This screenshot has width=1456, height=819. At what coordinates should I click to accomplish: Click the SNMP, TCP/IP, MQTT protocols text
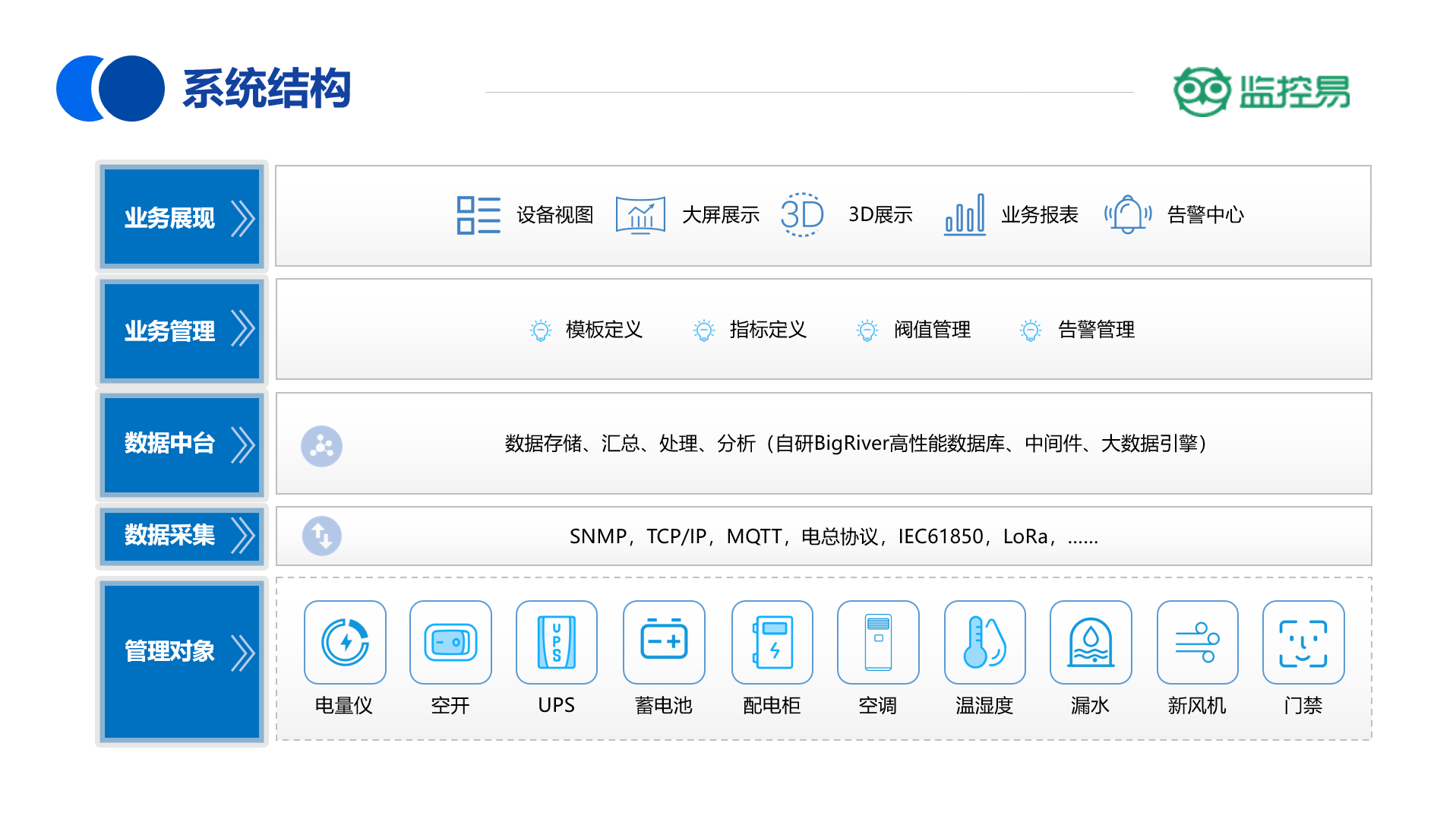click(834, 536)
